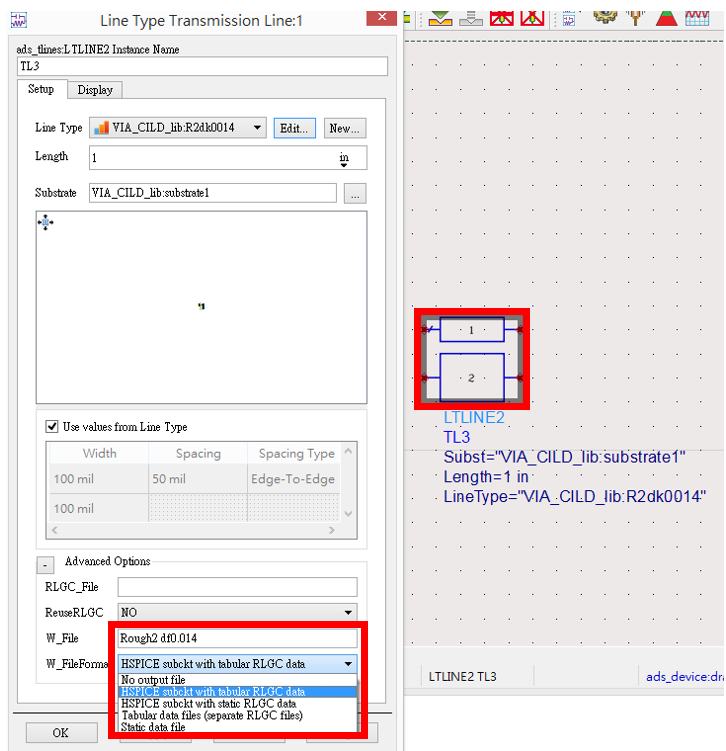
Task: Click the Spacing column header
Action: (198, 453)
